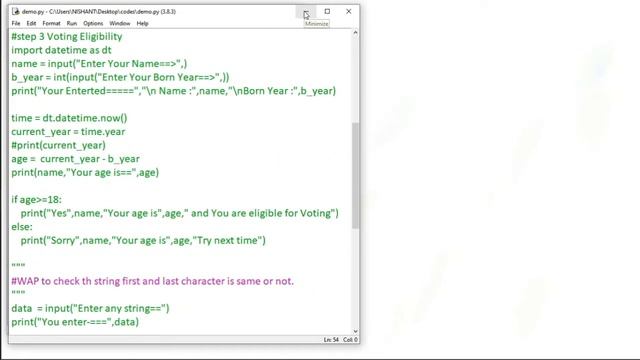Click the IDLE file icon in title bar
Screen dimensions: 640x360
pos(16,11)
